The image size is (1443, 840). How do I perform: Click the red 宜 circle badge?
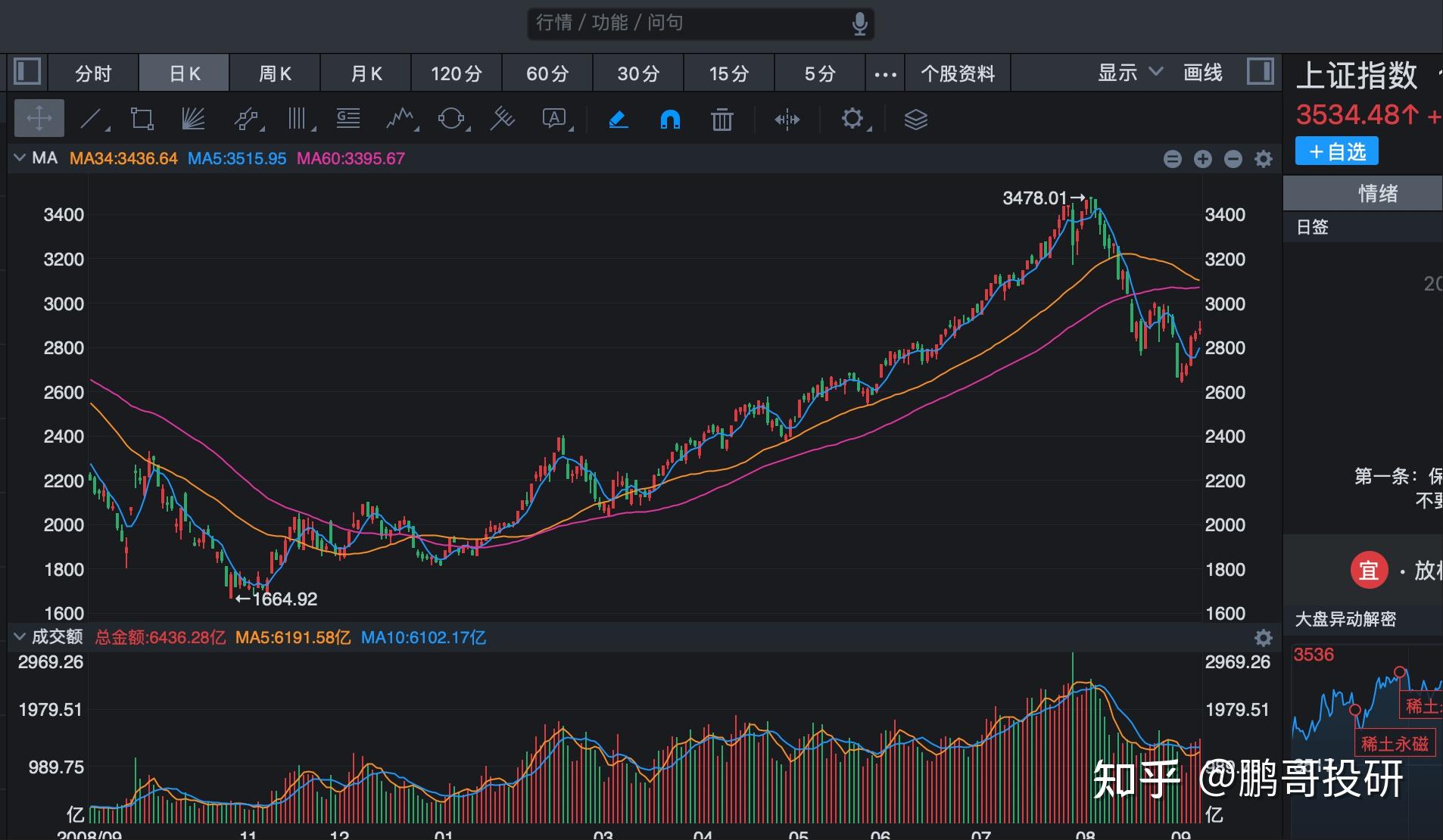1369,570
